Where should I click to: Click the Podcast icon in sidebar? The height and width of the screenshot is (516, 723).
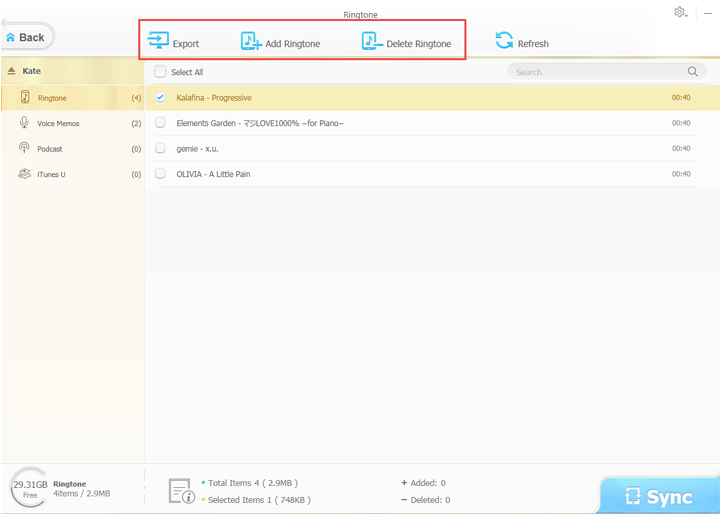(24, 148)
